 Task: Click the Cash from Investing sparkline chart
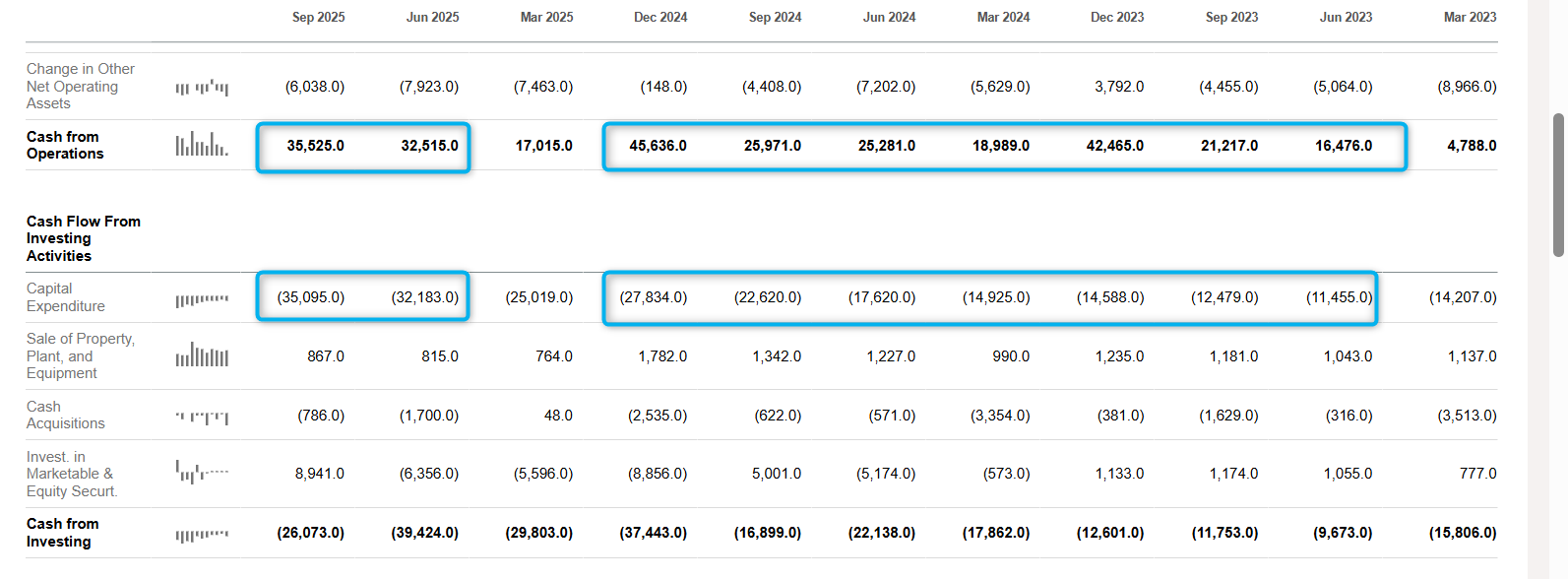point(202,535)
